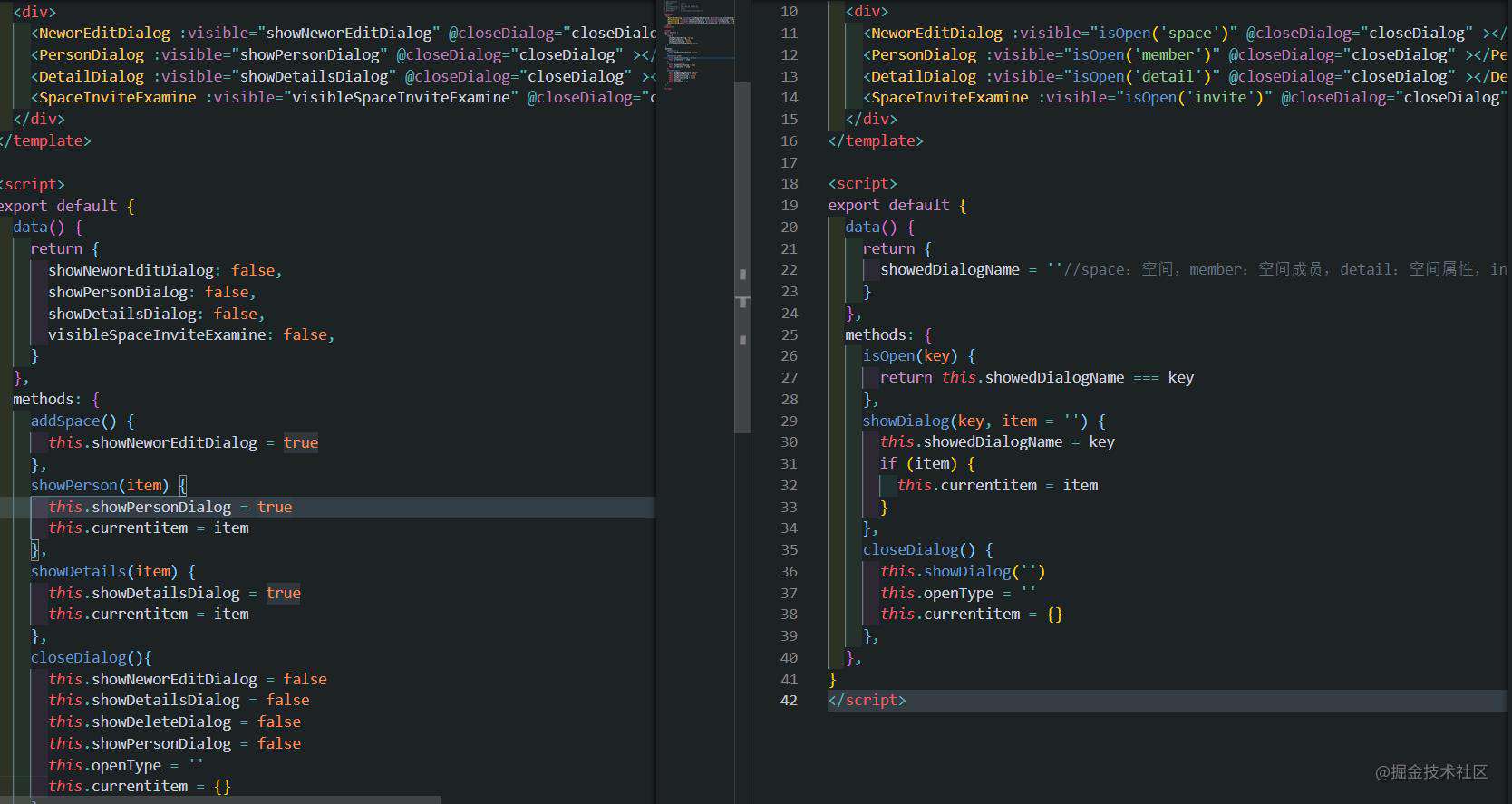This screenshot has height=804, width=1512.
Task: Click the left editor's horizontal scrollbar at bottom
Action: pyautogui.click(x=220, y=800)
